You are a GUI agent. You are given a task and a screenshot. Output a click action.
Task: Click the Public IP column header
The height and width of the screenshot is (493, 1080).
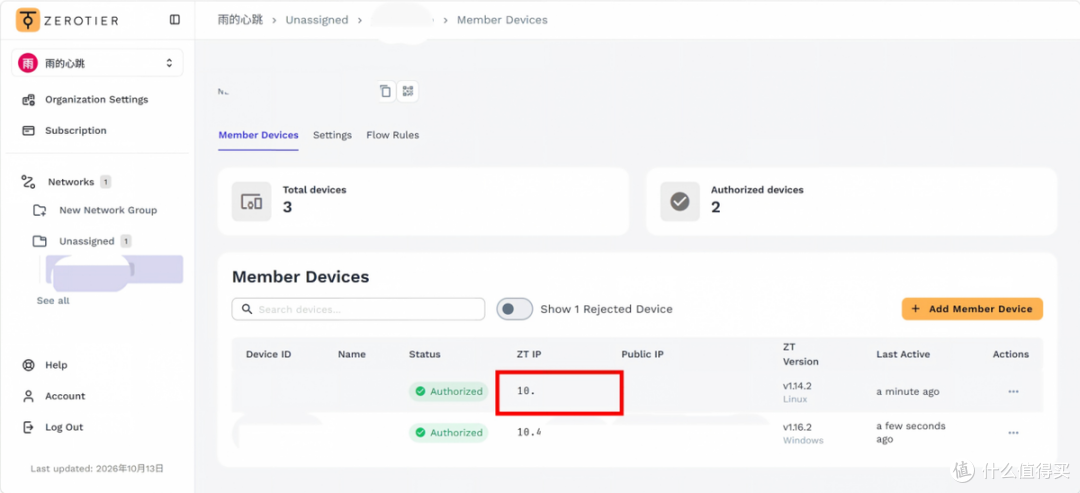[x=643, y=354]
